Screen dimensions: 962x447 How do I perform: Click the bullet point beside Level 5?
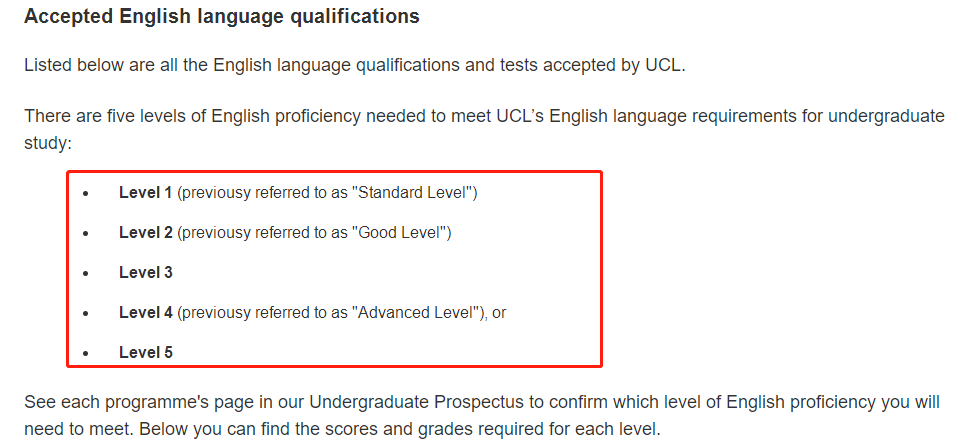(86, 352)
